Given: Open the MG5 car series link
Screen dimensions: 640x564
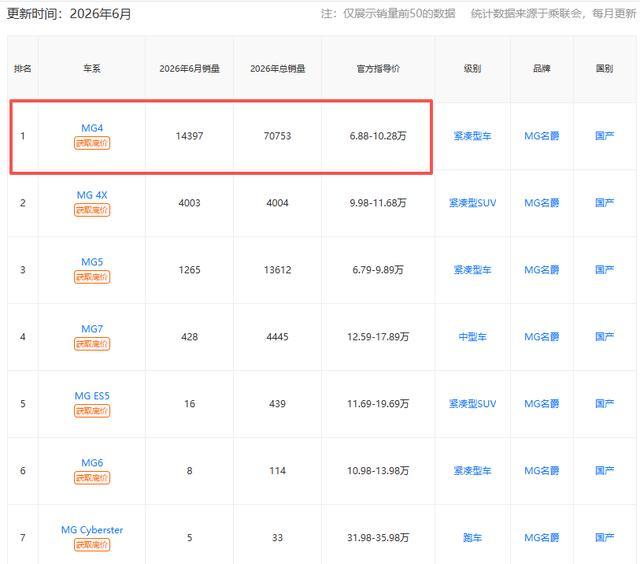Looking at the screenshot, I should pos(92,262).
